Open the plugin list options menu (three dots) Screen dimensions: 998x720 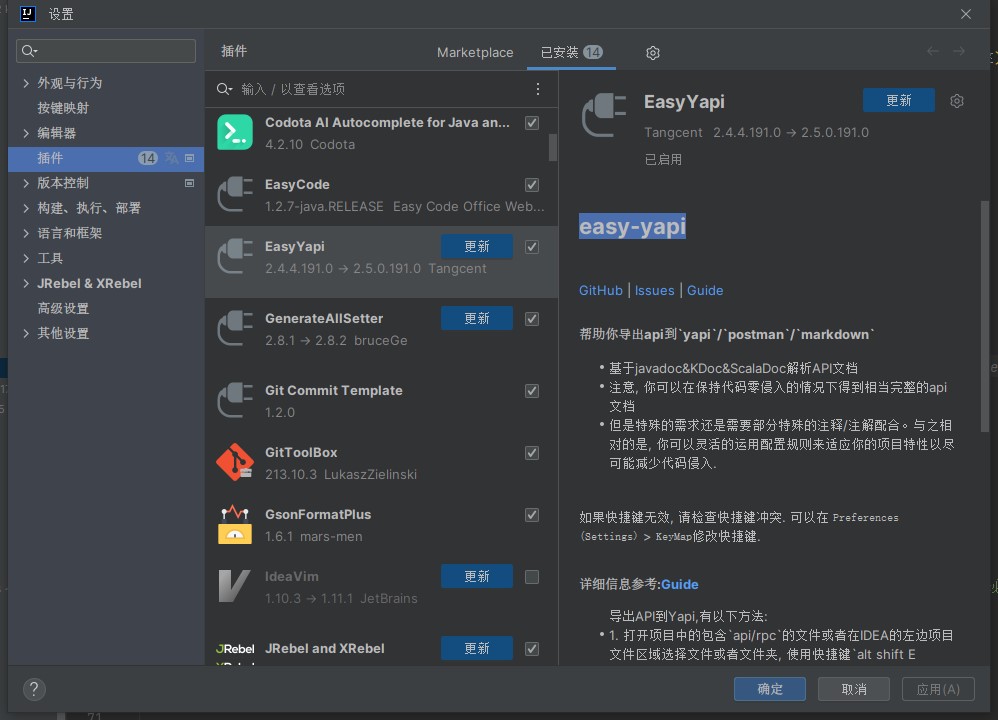point(538,89)
